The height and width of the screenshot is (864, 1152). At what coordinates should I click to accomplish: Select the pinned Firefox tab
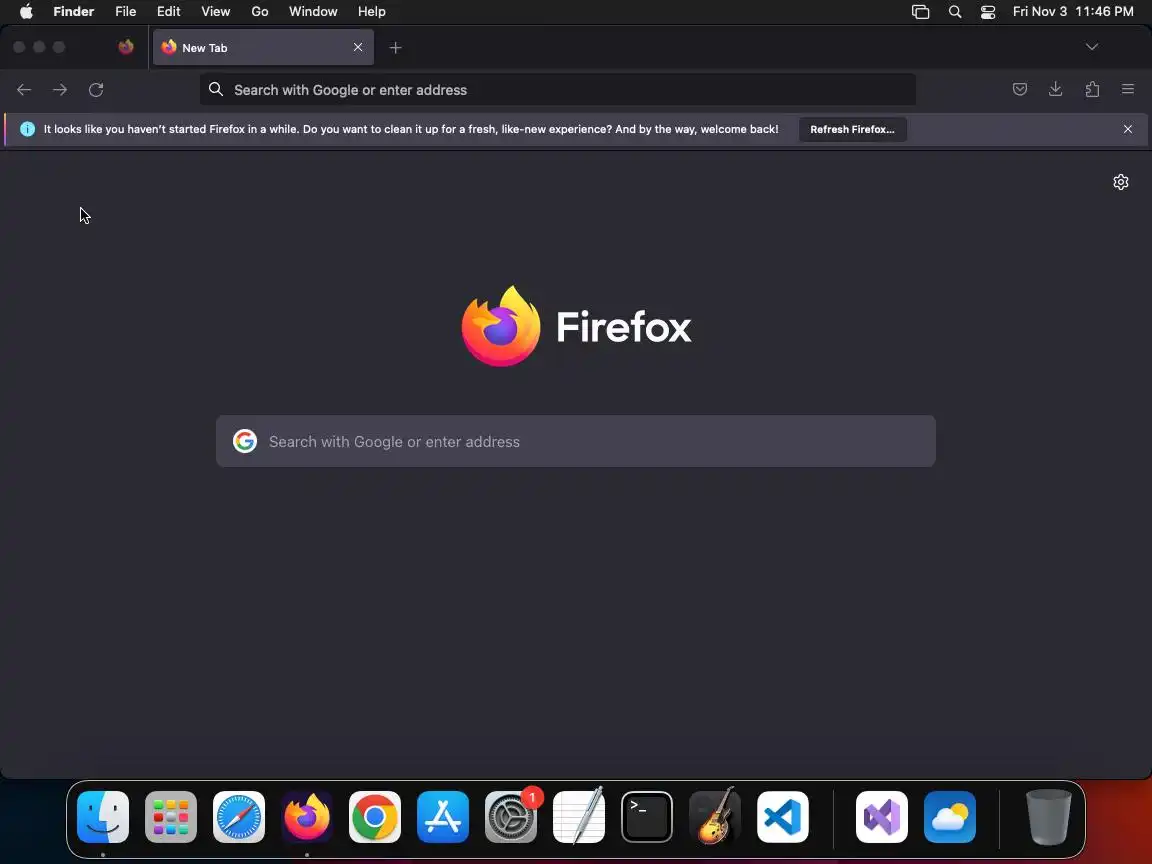(126, 47)
